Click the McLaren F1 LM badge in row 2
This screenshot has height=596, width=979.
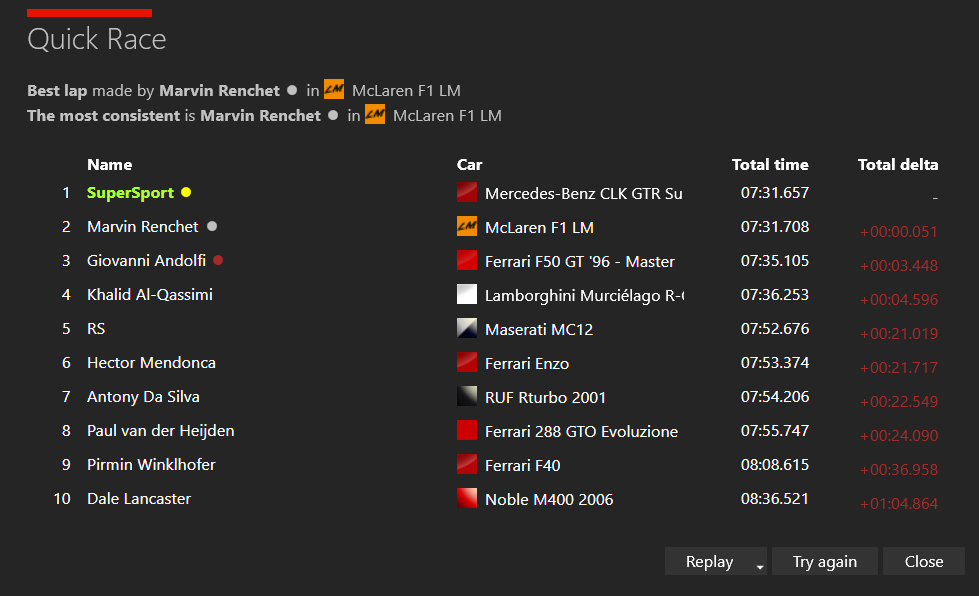click(466, 226)
